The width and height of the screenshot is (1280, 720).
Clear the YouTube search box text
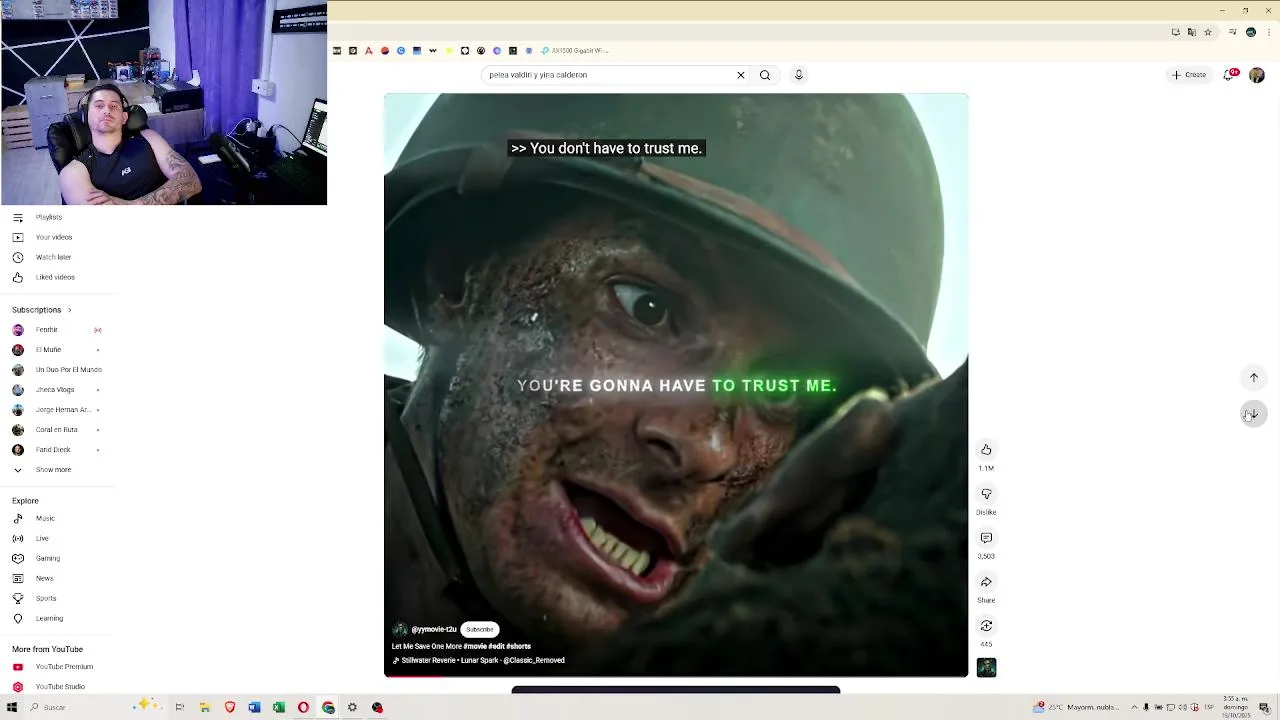point(741,75)
